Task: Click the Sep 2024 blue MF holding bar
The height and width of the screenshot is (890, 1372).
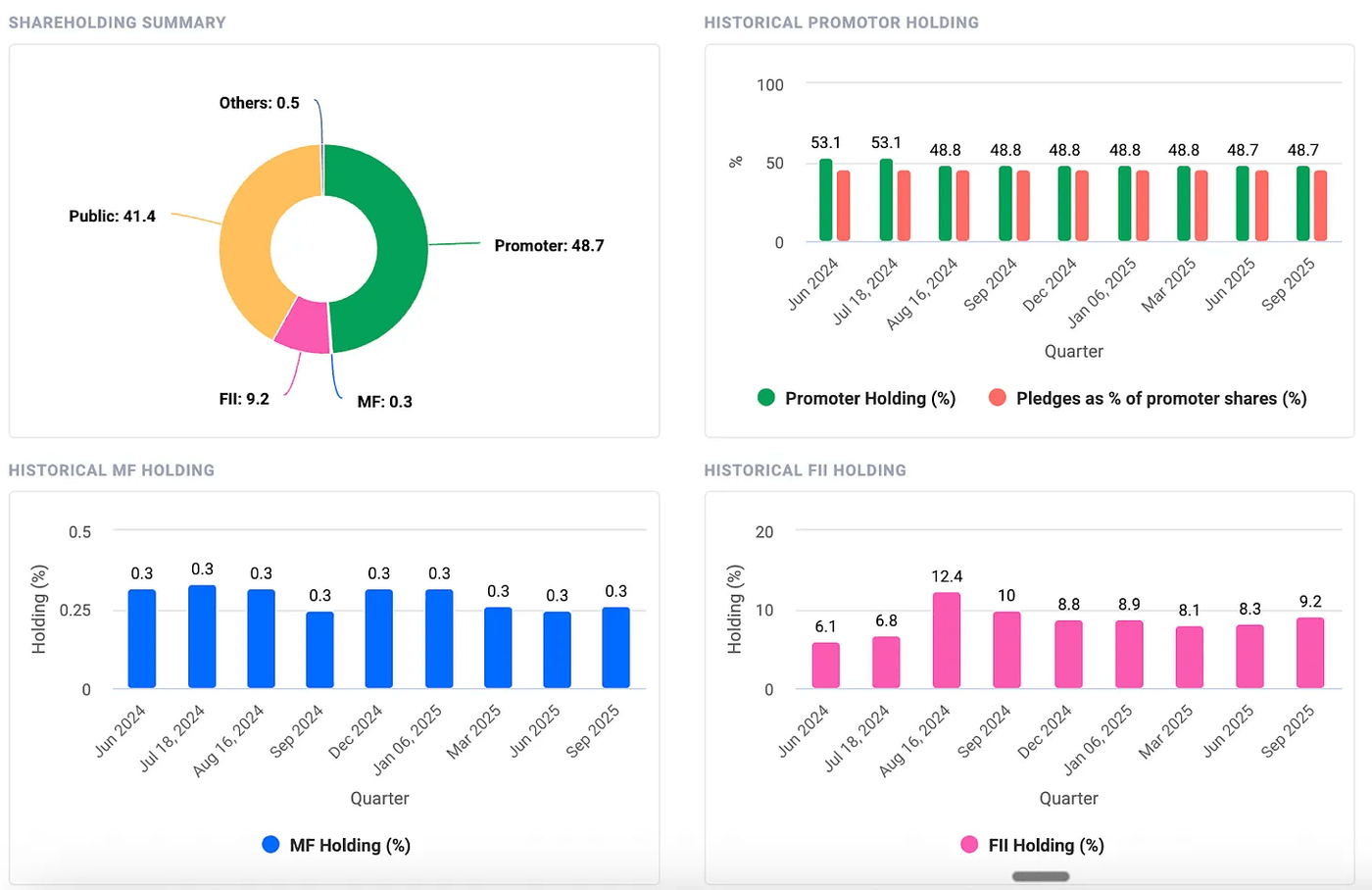Action: pos(319,650)
